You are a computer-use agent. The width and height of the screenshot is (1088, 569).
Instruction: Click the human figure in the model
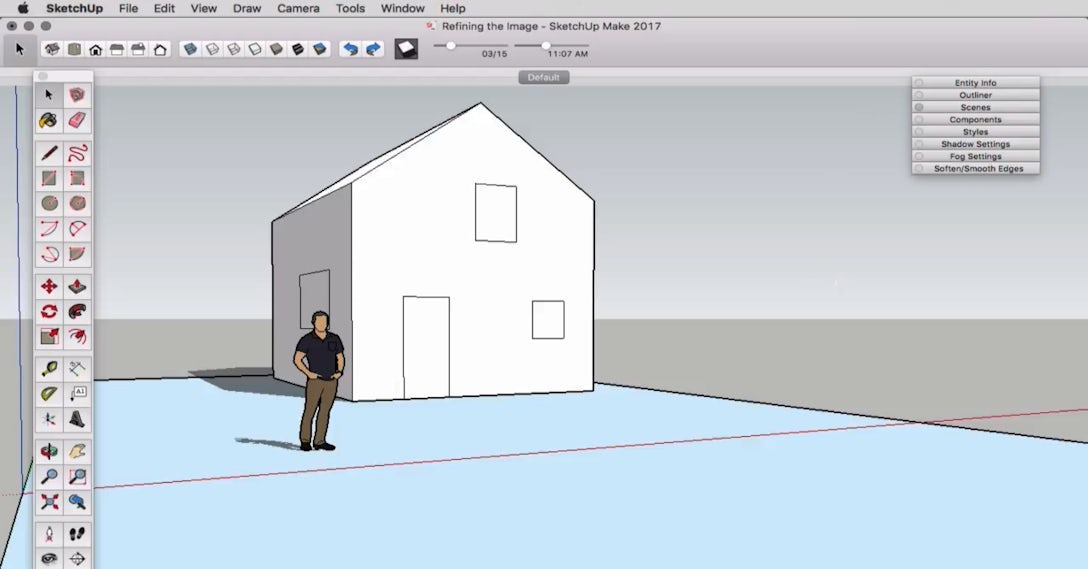click(319, 380)
